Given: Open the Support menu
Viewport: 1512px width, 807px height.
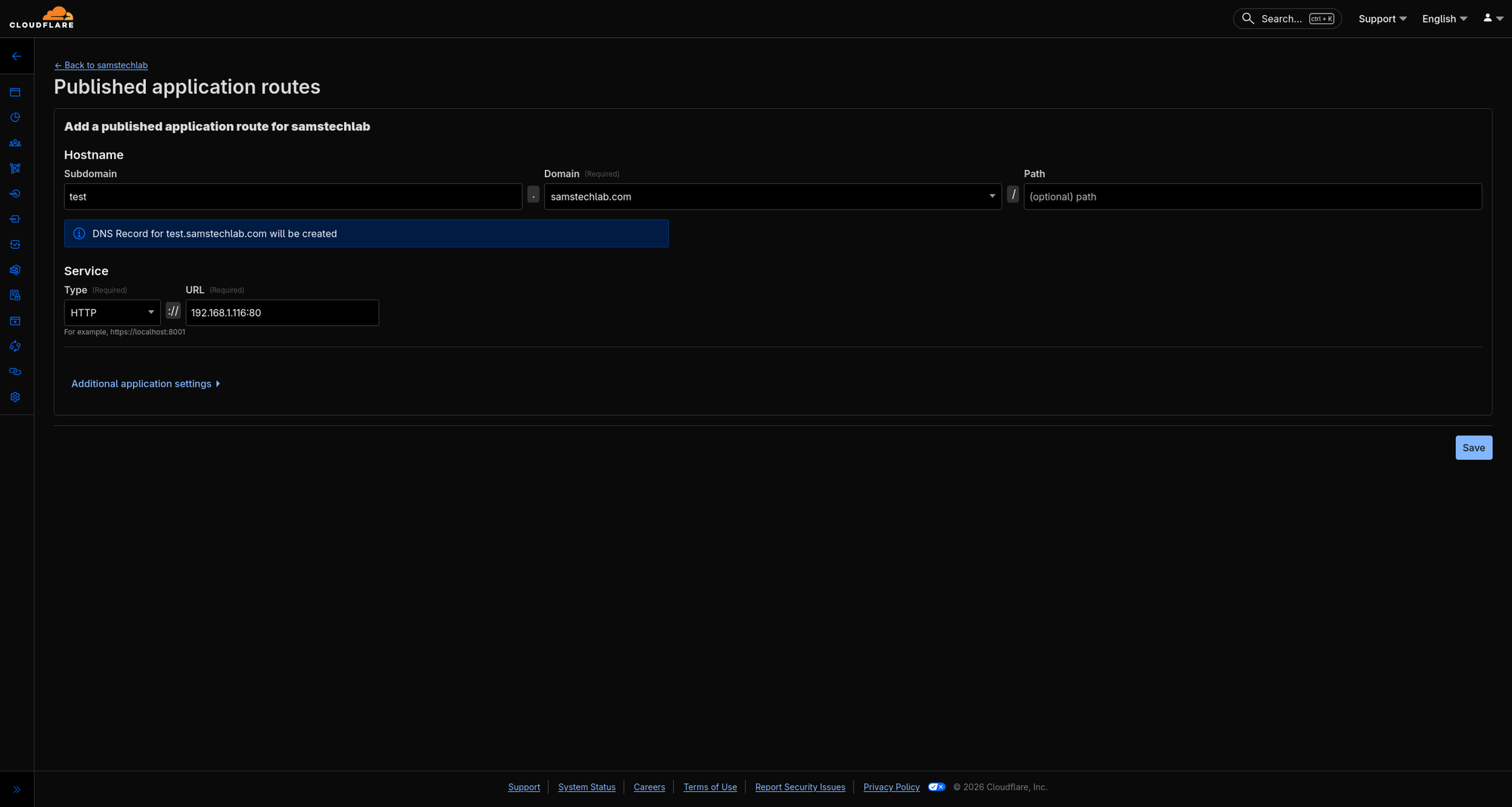Looking at the screenshot, I should [1382, 19].
